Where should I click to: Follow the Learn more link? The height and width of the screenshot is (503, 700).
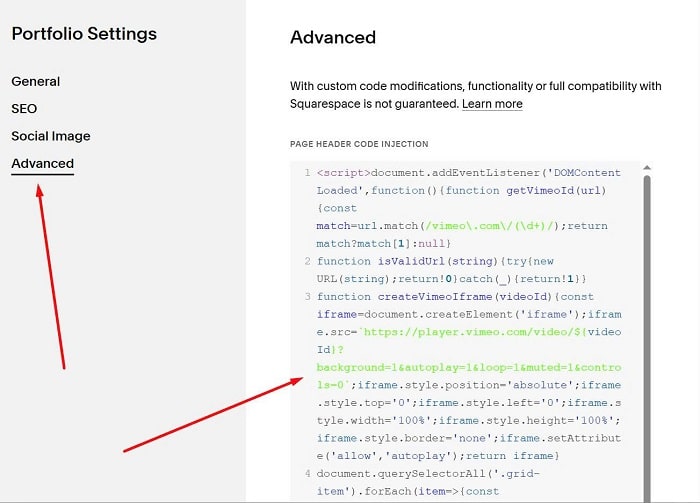(492, 104)
